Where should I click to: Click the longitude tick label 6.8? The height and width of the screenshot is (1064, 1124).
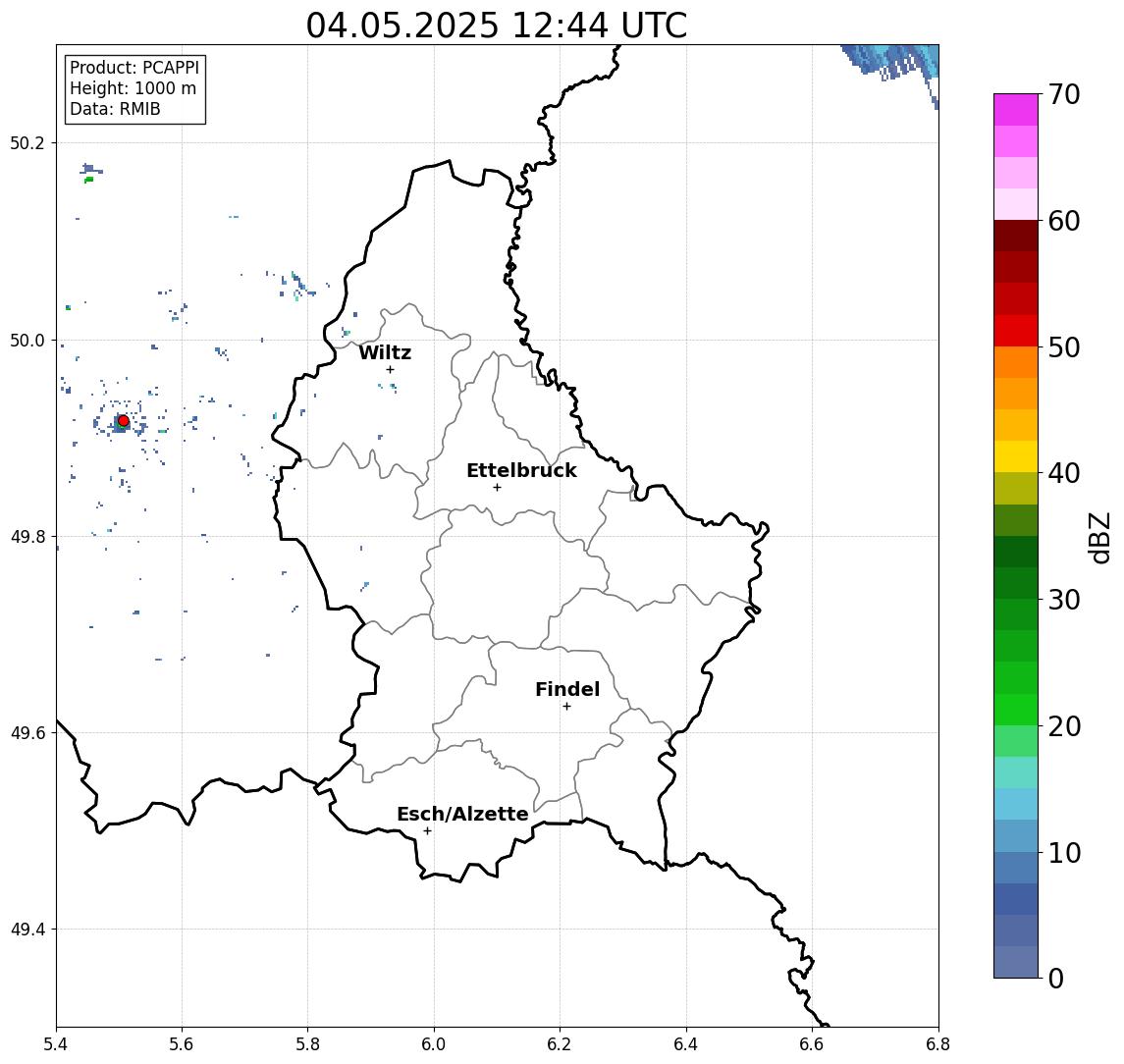coord(938,1044)
